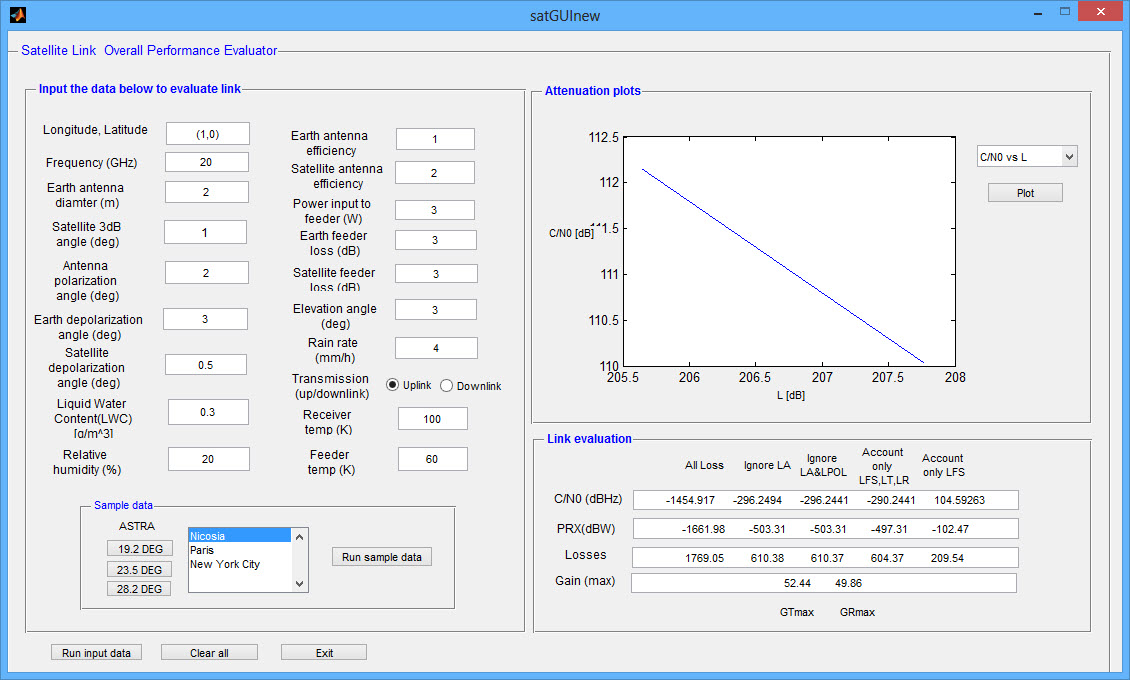Click Earth antenna diameter field
1130x680 pixels.
[207, 192]
